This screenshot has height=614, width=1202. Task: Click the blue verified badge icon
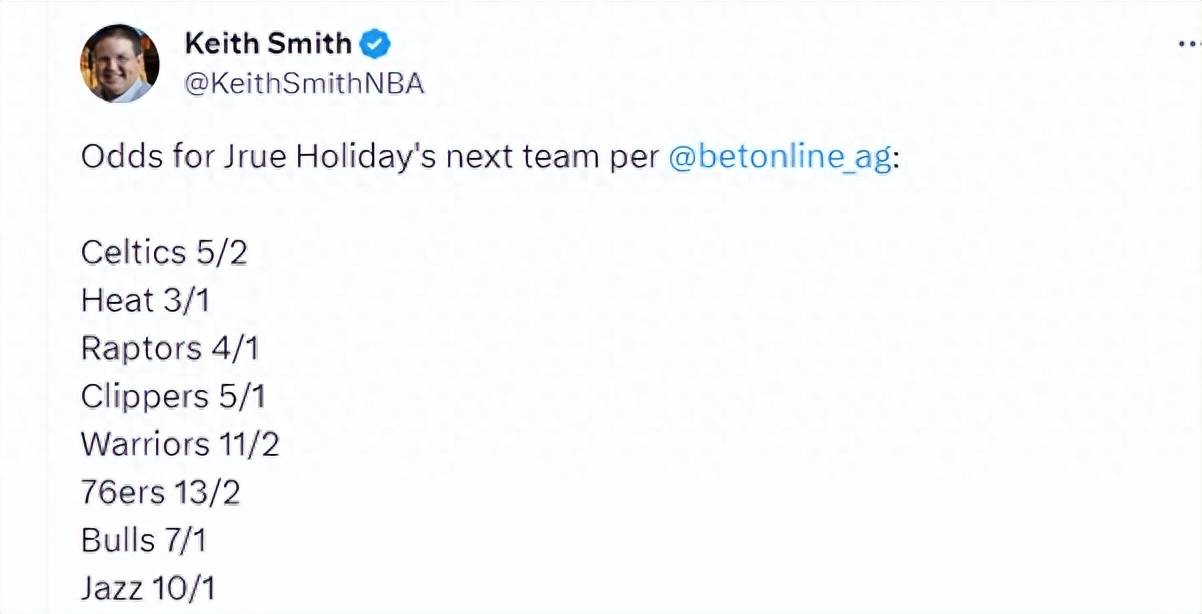click(375, 44)
